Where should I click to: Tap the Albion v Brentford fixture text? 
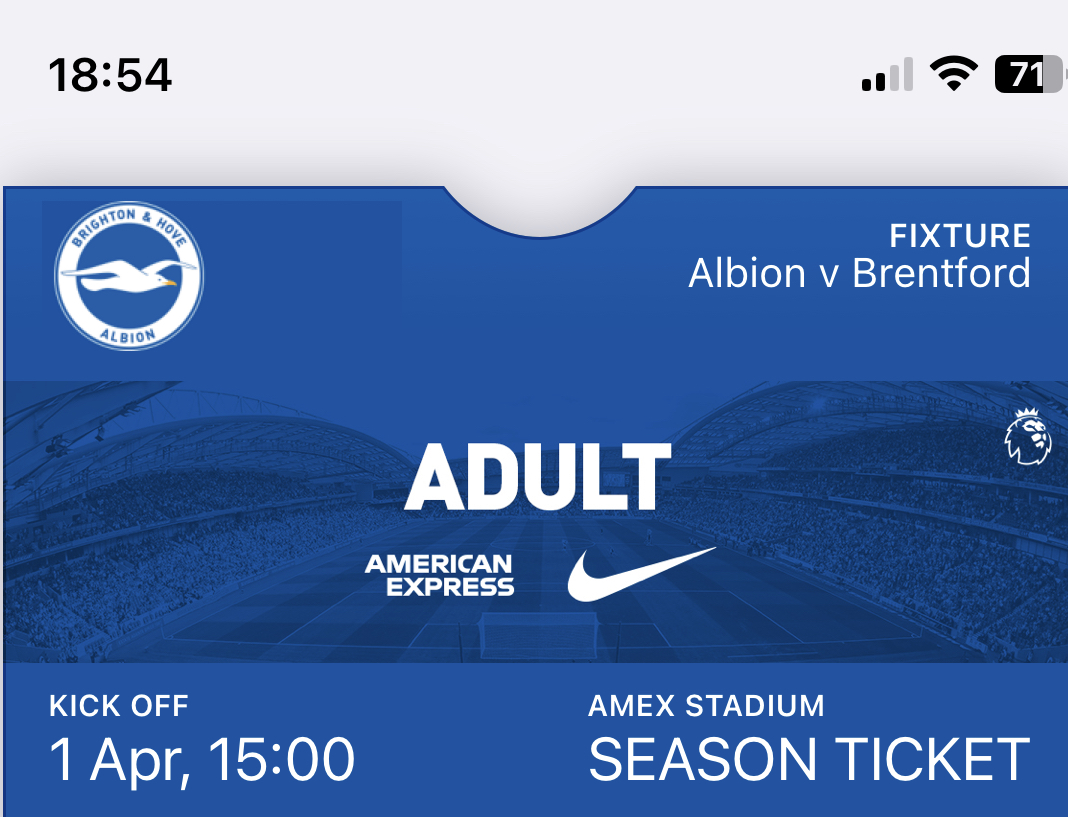tap(860, 273)
